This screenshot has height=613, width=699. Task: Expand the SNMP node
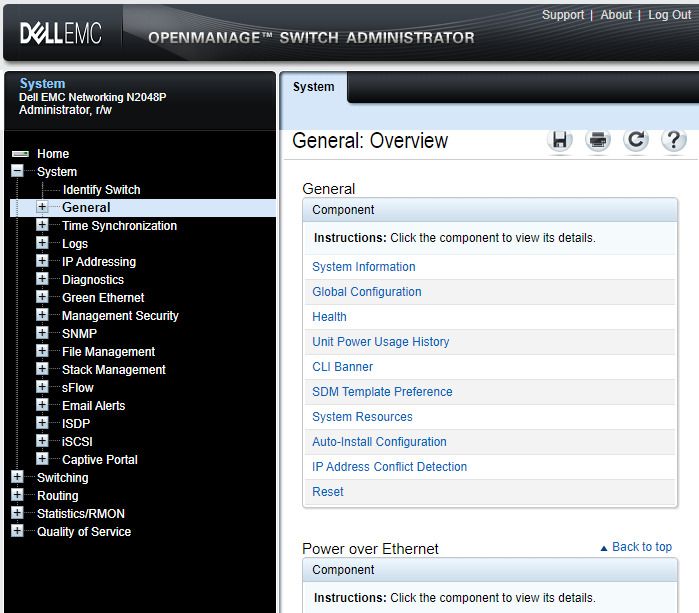tap(42, 333)
